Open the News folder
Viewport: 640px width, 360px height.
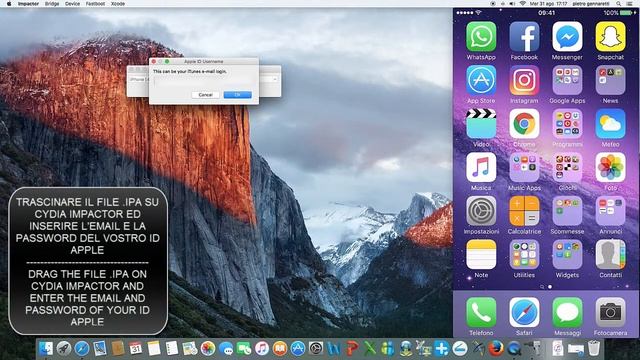(x=610, y=80)
